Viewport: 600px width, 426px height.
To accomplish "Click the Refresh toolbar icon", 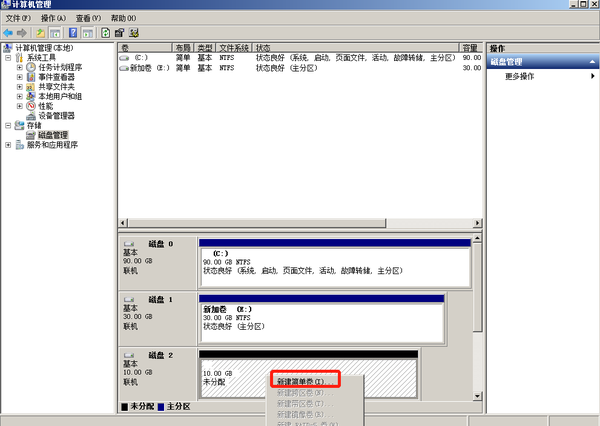I will click(x=105, y=33).
